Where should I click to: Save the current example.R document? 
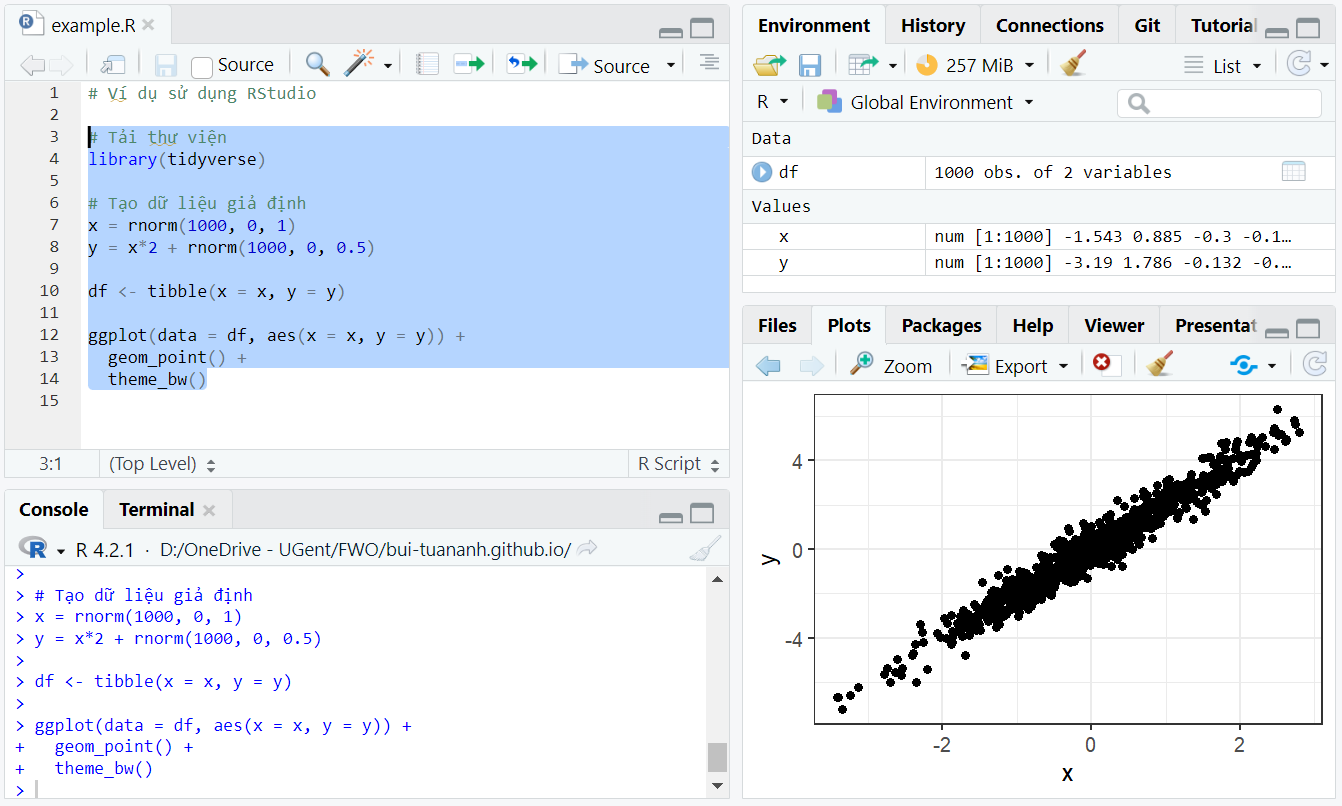coord(166,66)
